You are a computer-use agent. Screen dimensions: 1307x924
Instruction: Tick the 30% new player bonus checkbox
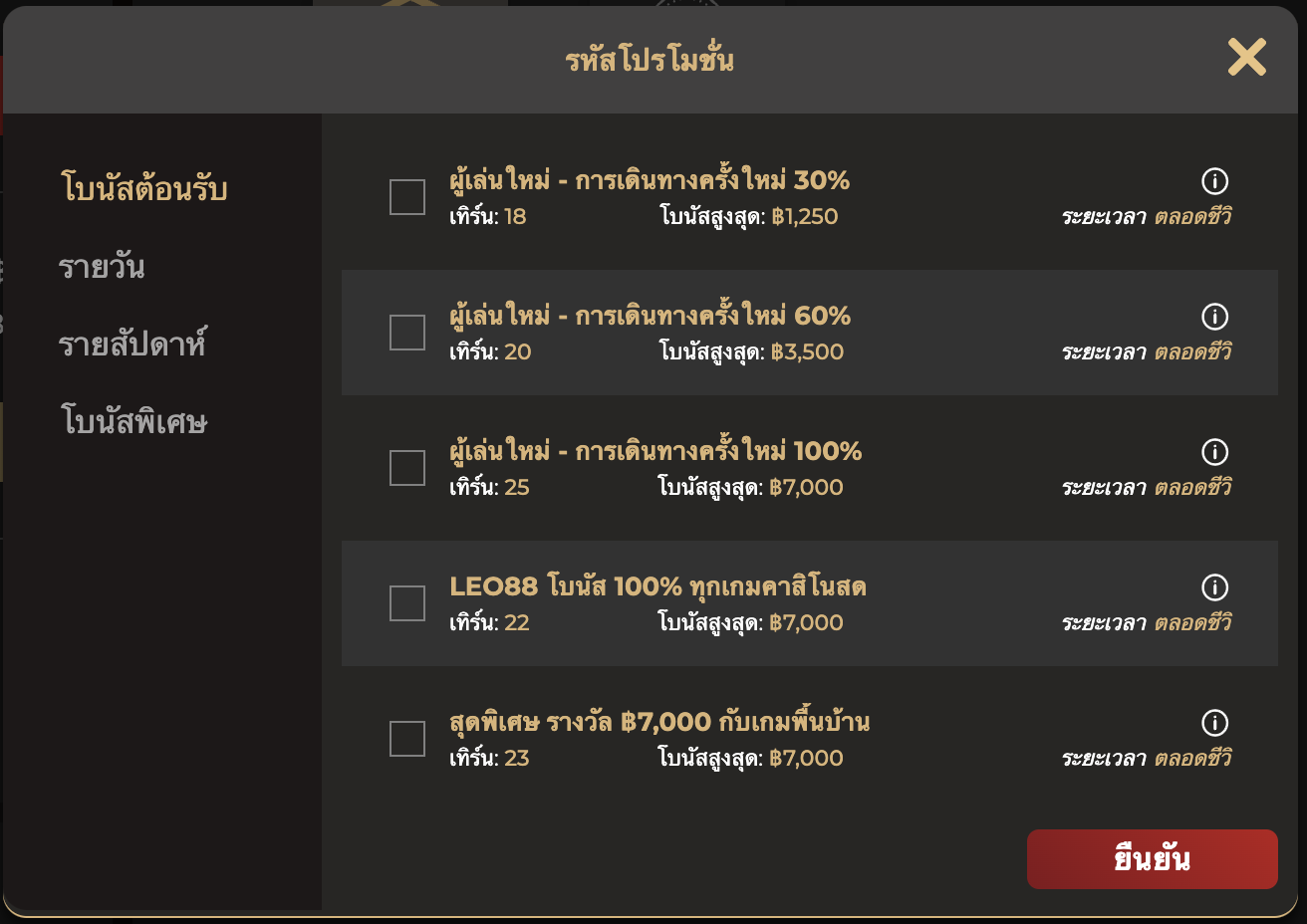pyautogui.click(x=407, y=197)
